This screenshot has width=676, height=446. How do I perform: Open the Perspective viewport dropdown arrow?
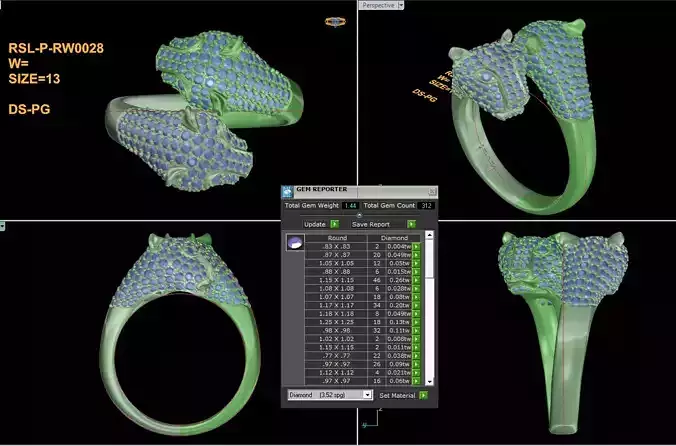[x=401, y=5]
